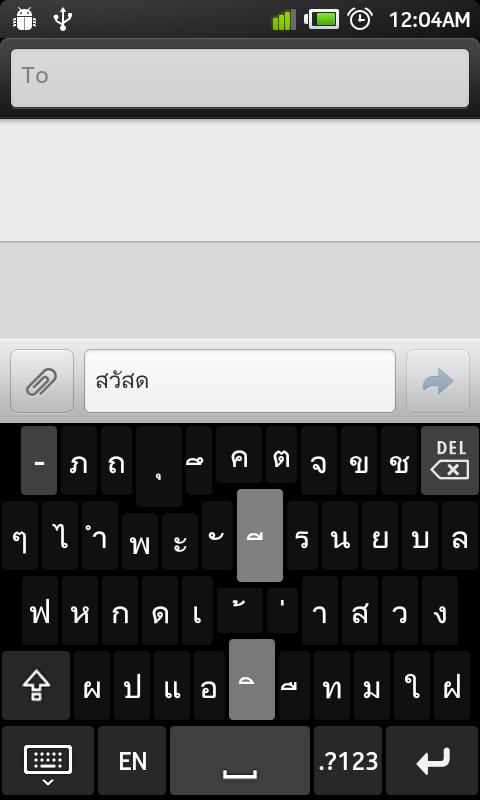The image size is (480, 800).
Task: Tap the message text field containing สวัสด
Action: pos(240,381)
